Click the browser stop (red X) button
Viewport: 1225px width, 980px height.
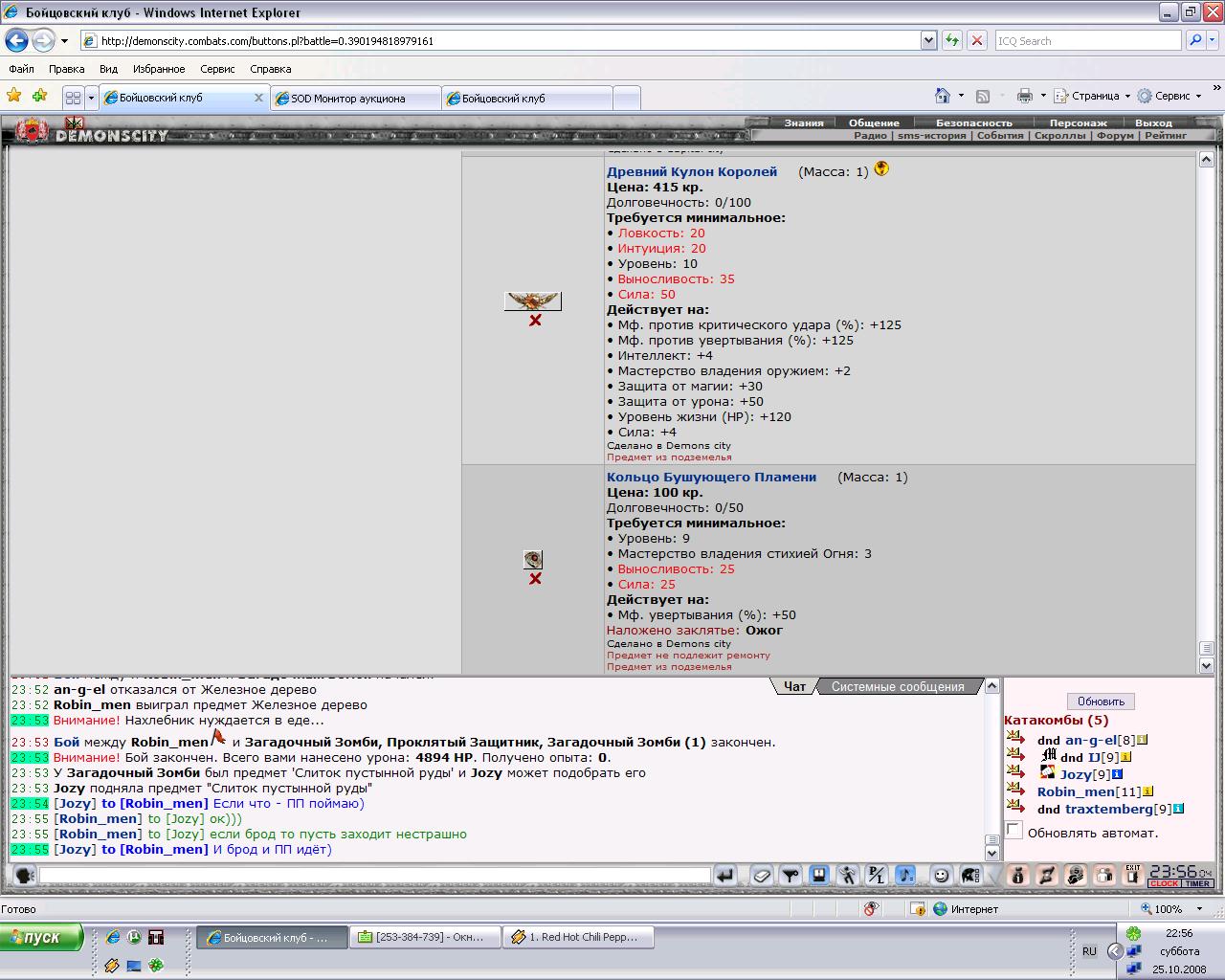tap(976, 40)
